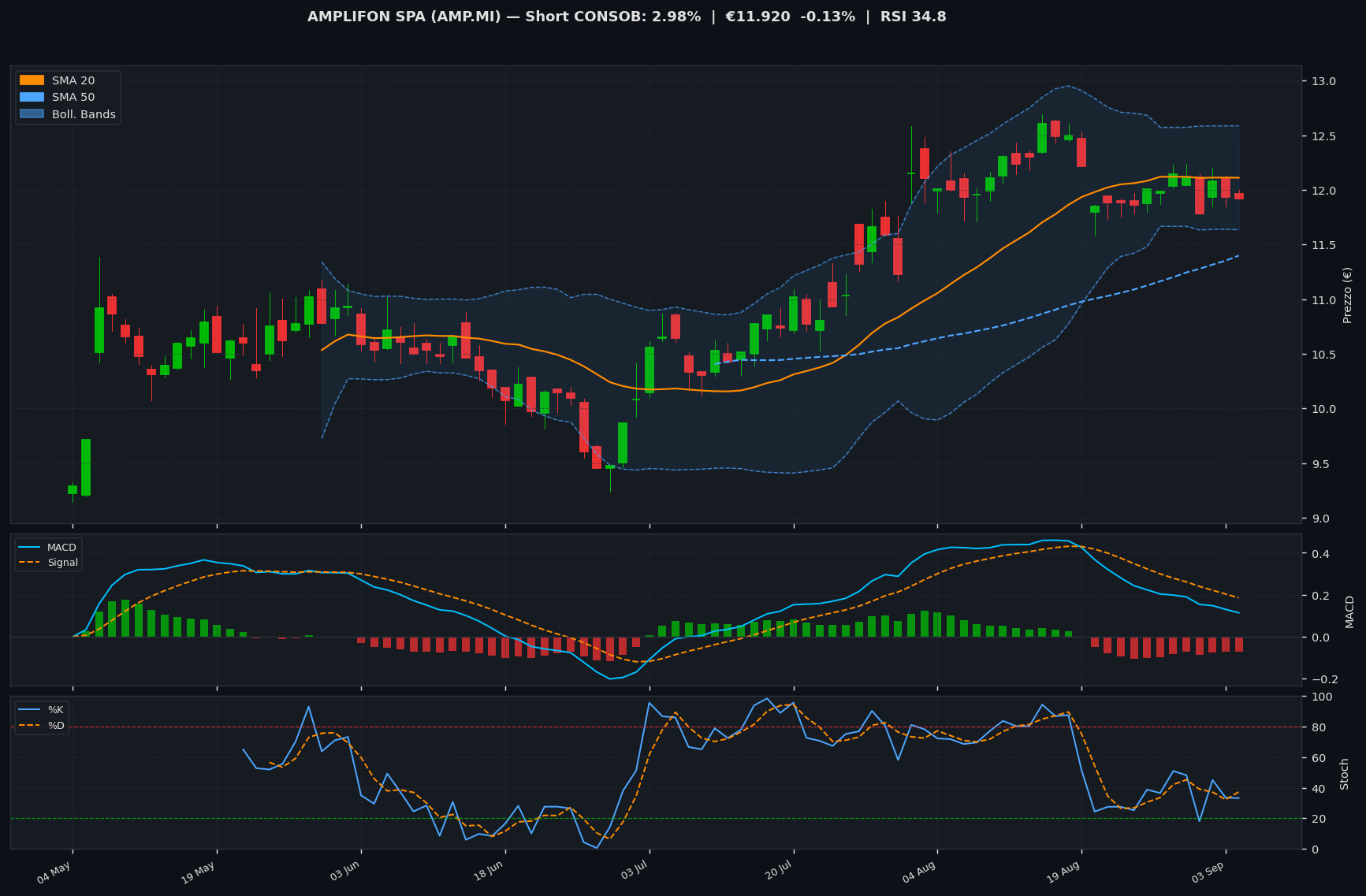Viewport: 1366px width, 896px height.
Task: Click the '9.0' price axis label
Action: point(1319,519)
